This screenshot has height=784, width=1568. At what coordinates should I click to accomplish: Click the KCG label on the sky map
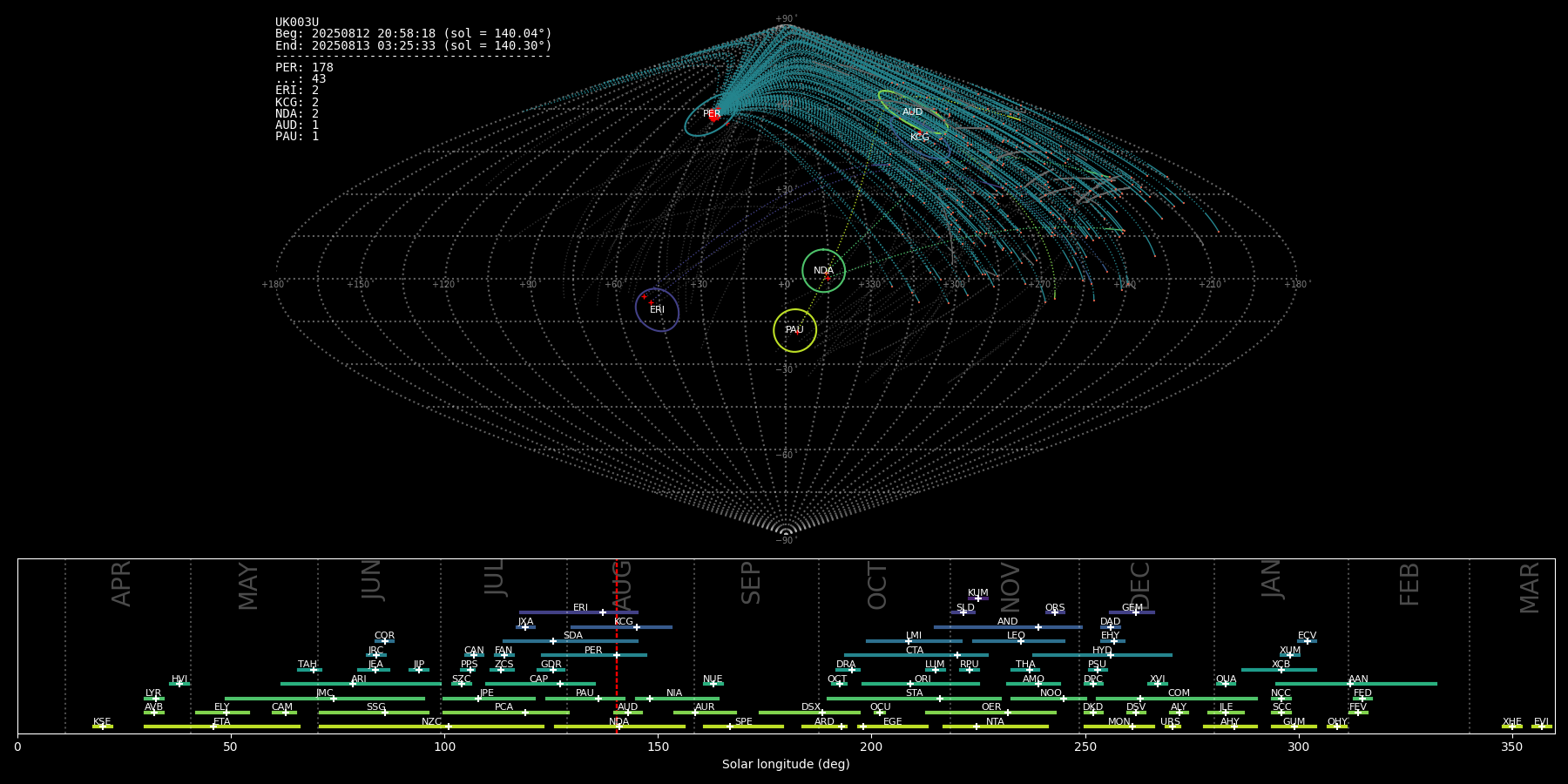[920, 138]
